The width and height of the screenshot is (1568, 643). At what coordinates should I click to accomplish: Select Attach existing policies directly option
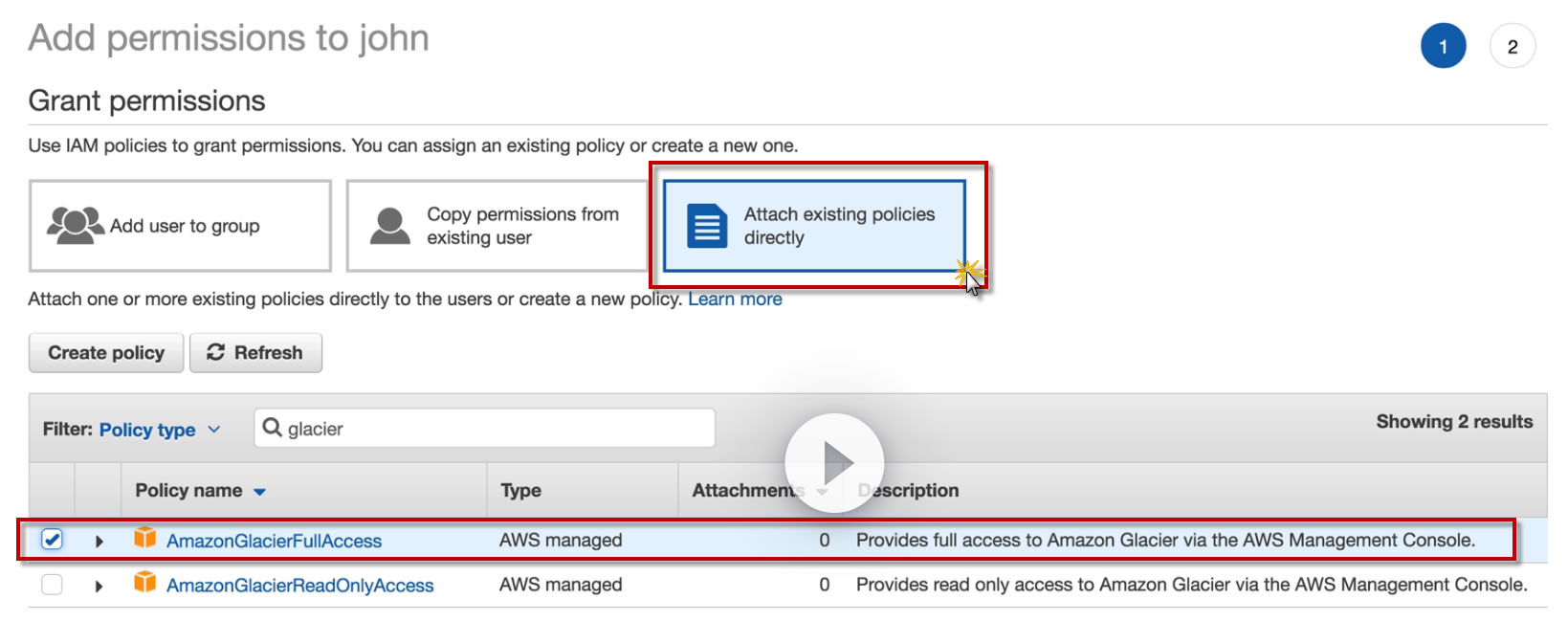point(814,226)
